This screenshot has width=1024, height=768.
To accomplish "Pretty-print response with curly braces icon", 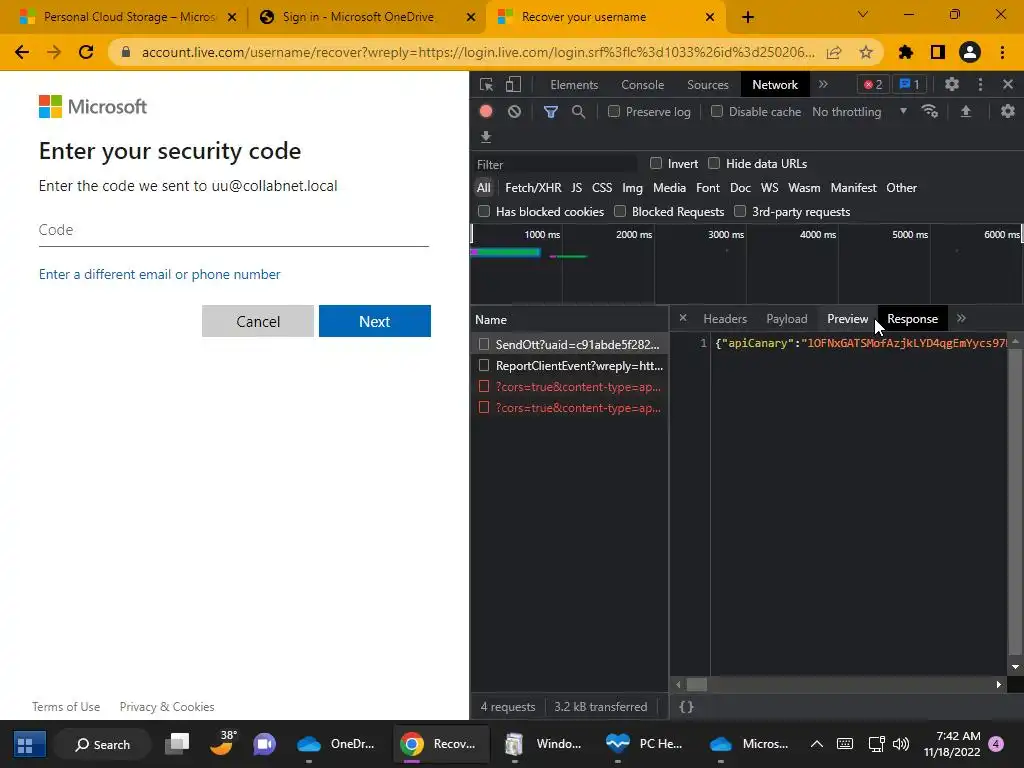I will 686,707.
